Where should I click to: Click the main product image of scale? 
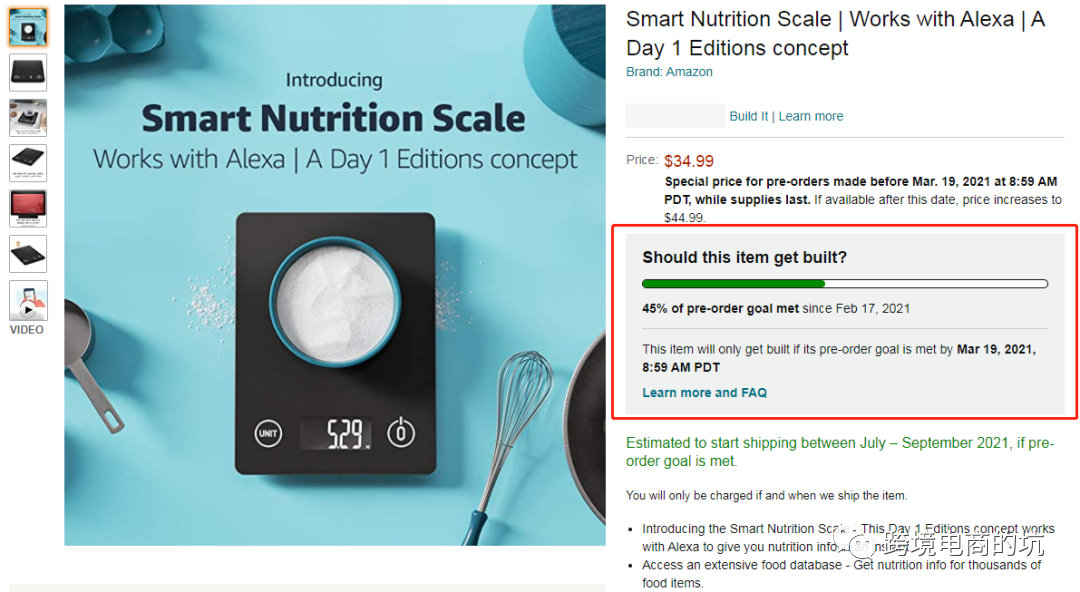[335, 275]
